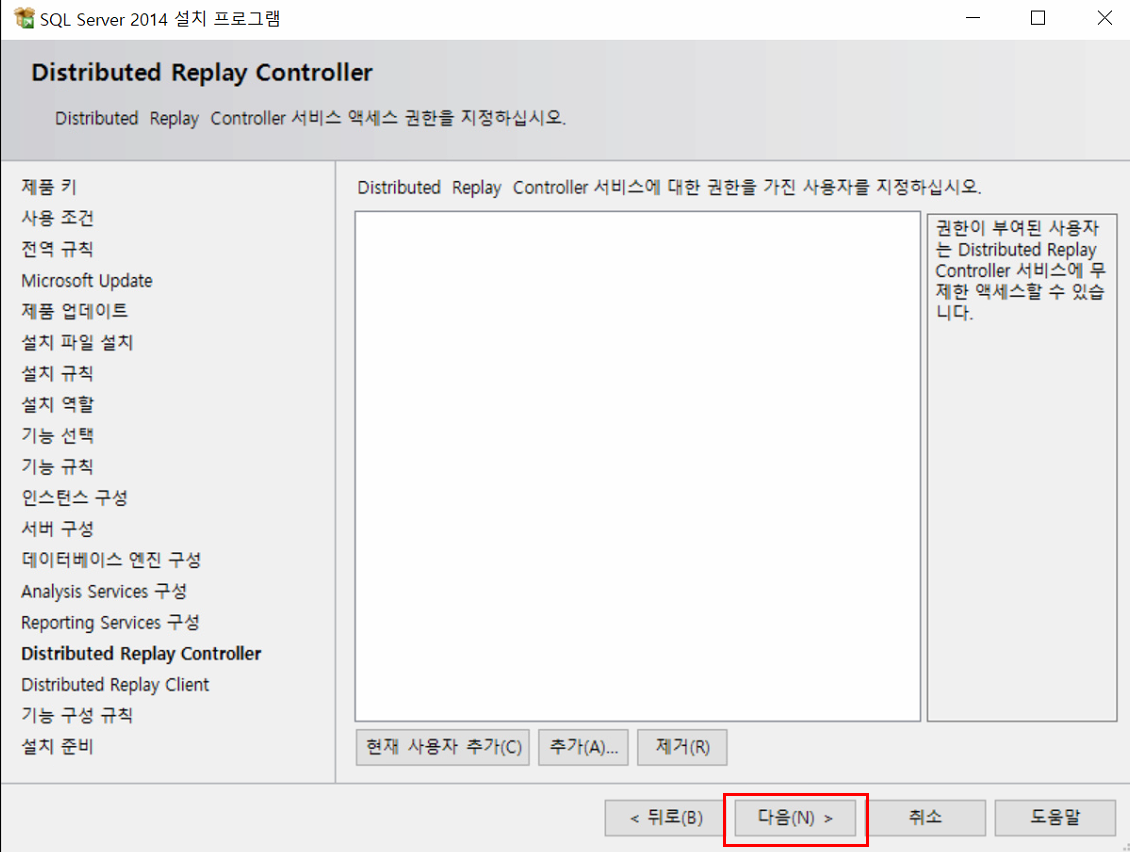The width and height of the screenshot is (1130, 852).
Task: Click the 제거(R) remove button
Action: [x=682, y=747]
